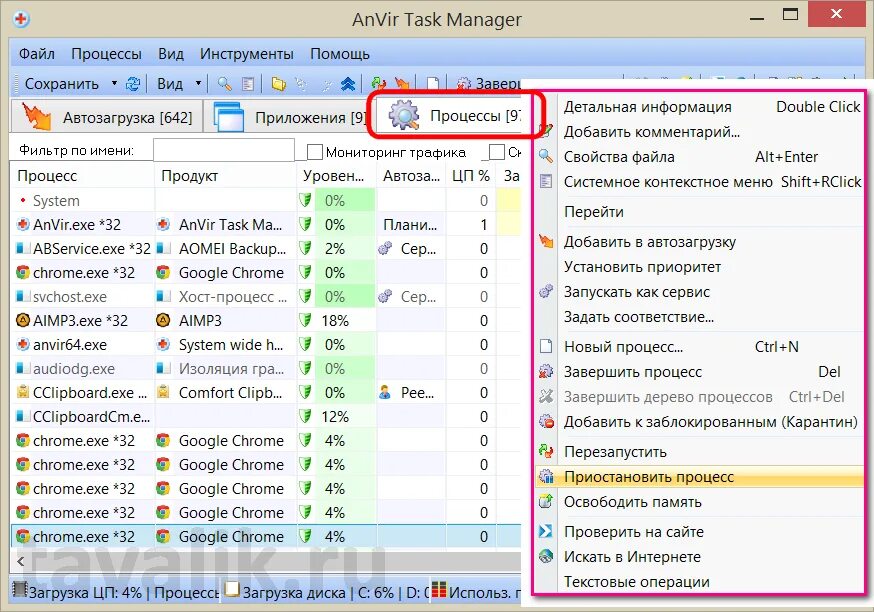Click the memory usage icon in status bar
Viewport: 874px width, 612px height.
tap(439, 590)
